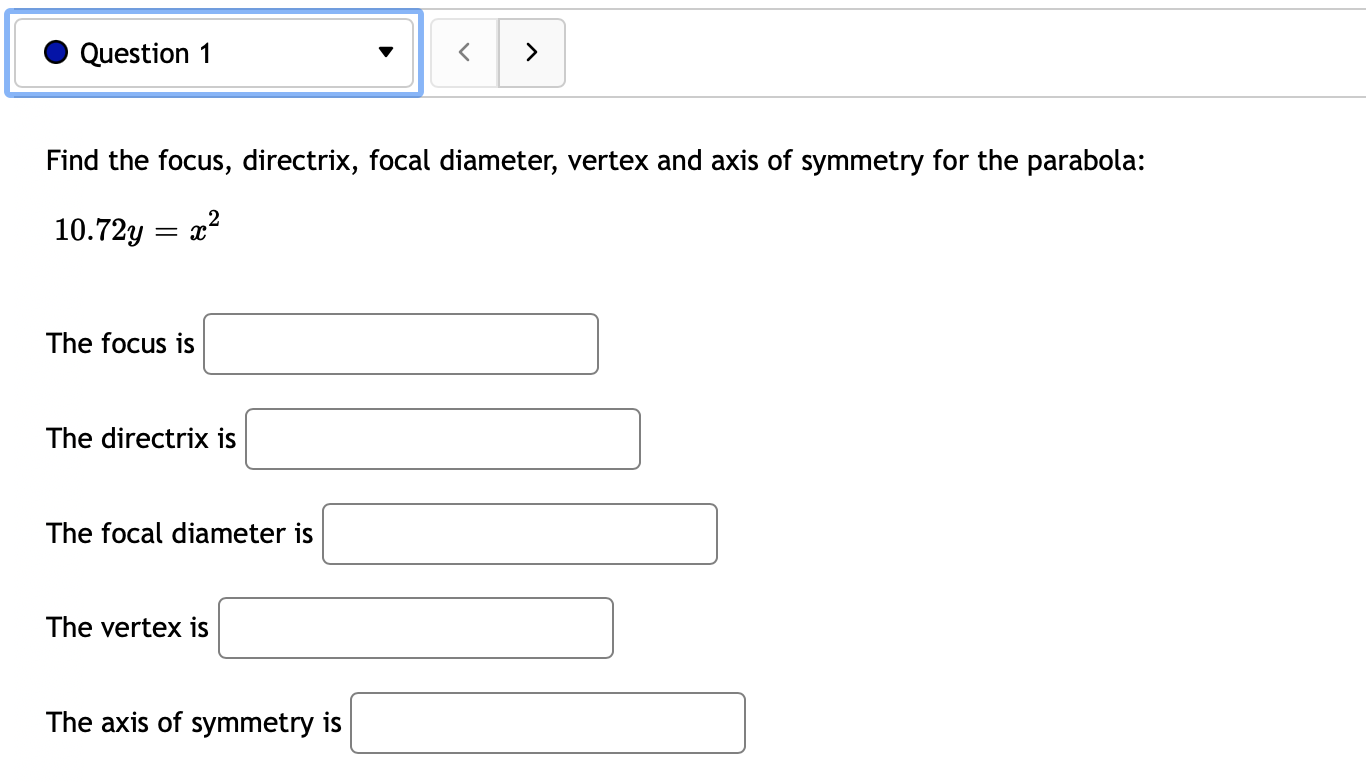
Task: Click inside the directrix answer box
Action: pyautogui.click(x=442, y=438)
